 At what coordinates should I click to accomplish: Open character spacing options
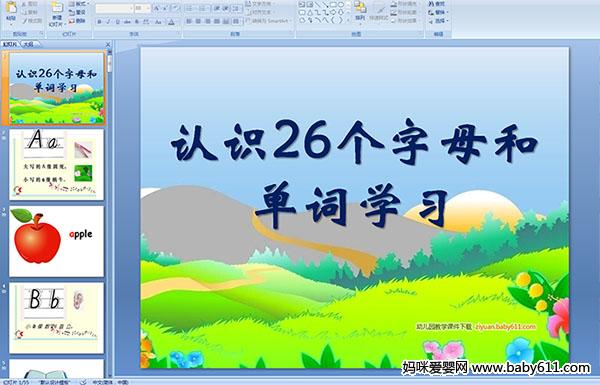[146, 22]
